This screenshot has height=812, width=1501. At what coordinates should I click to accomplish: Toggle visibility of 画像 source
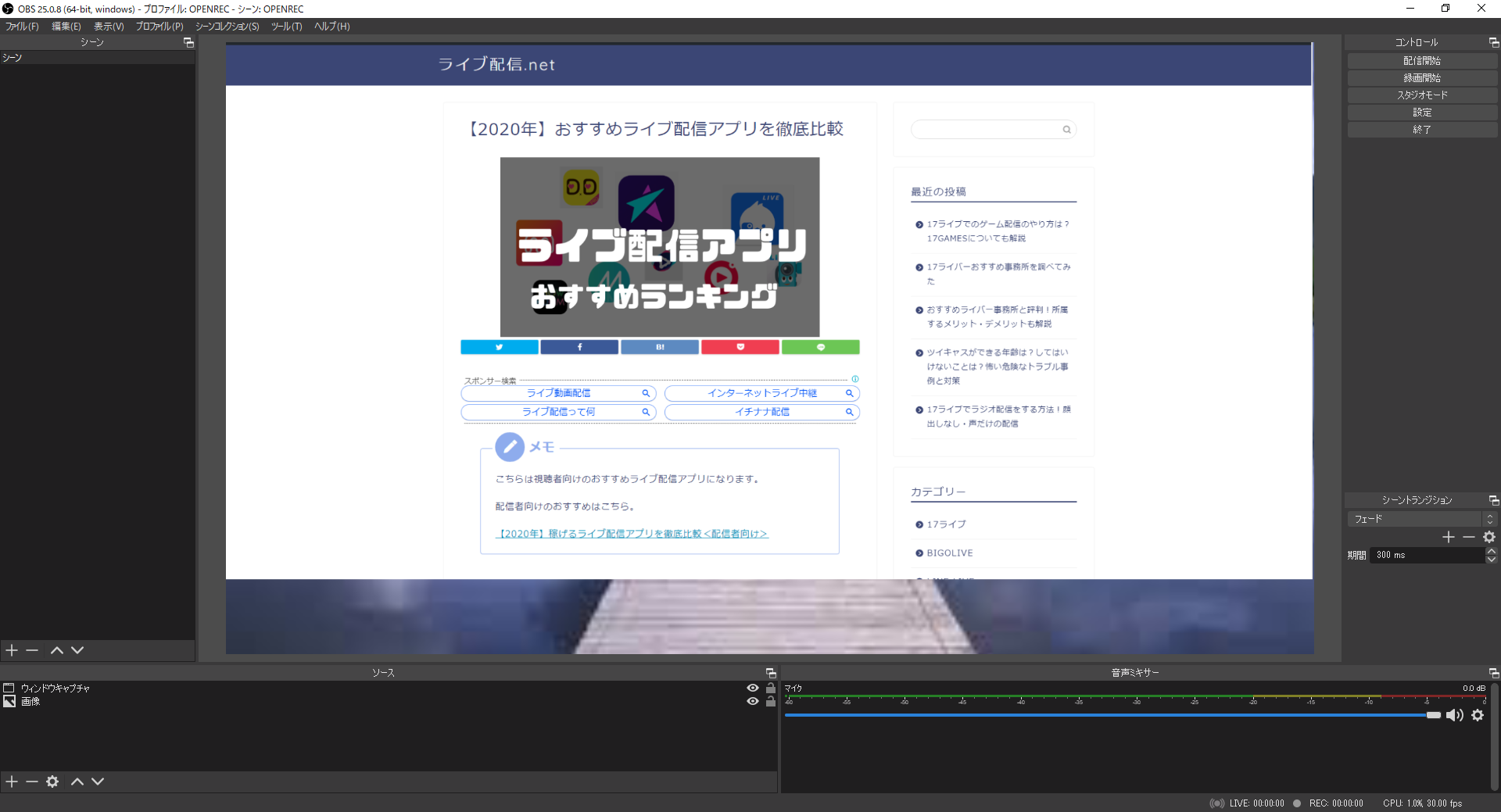753,701
